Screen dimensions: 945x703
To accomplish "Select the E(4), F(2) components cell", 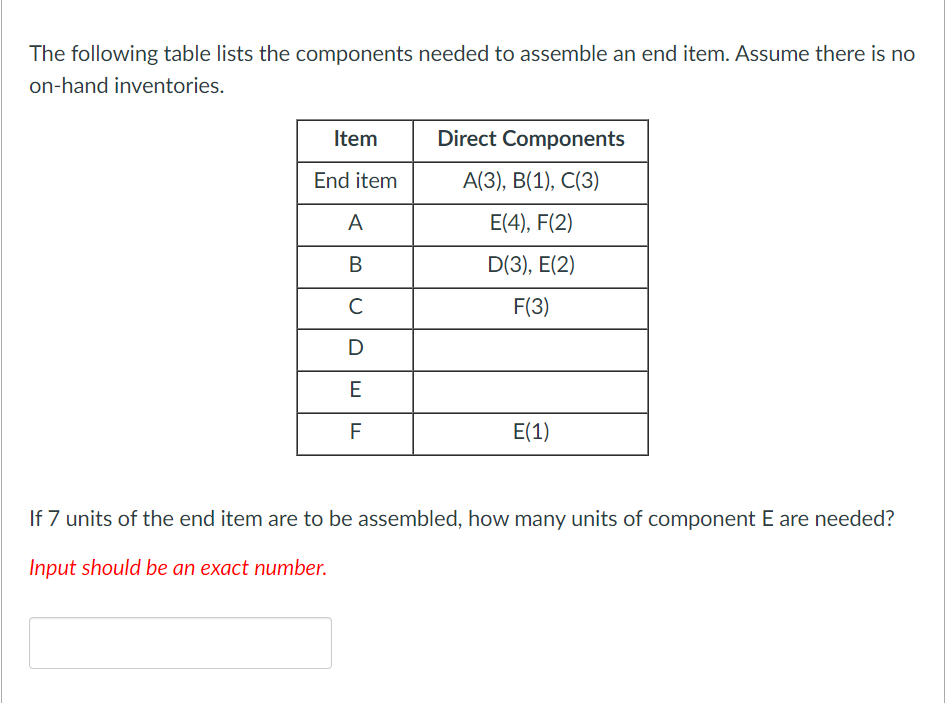I will tap(530, 224).
